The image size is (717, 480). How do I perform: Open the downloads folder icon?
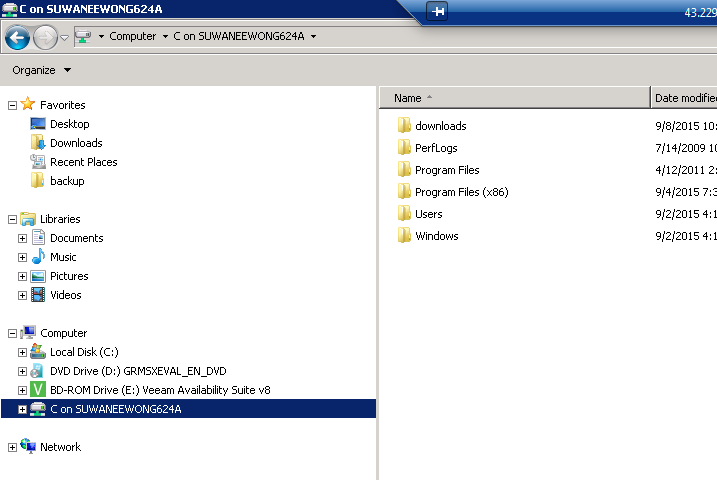click(x=404, y=126)
